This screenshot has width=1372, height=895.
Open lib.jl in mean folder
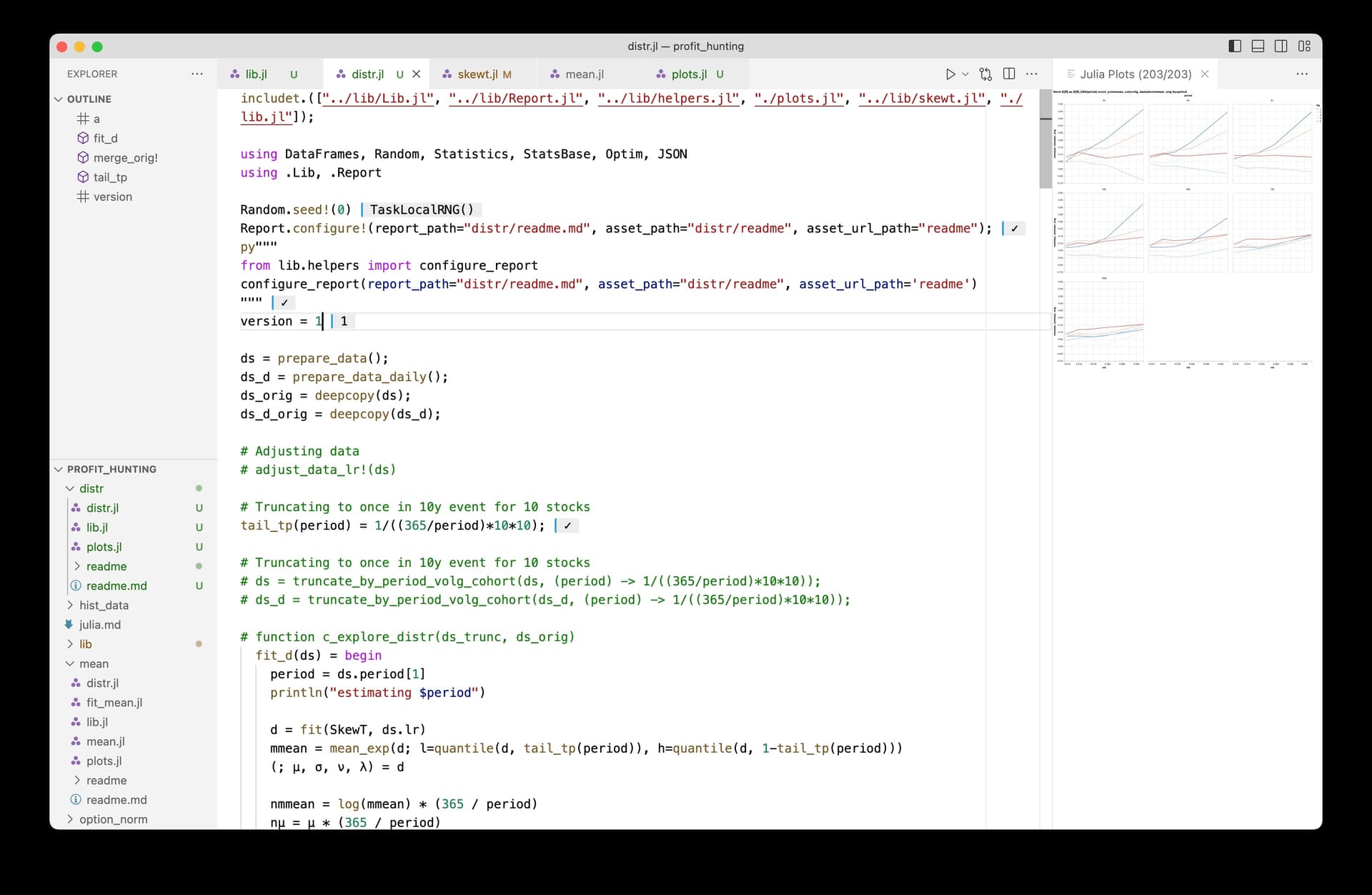(134, 722)
